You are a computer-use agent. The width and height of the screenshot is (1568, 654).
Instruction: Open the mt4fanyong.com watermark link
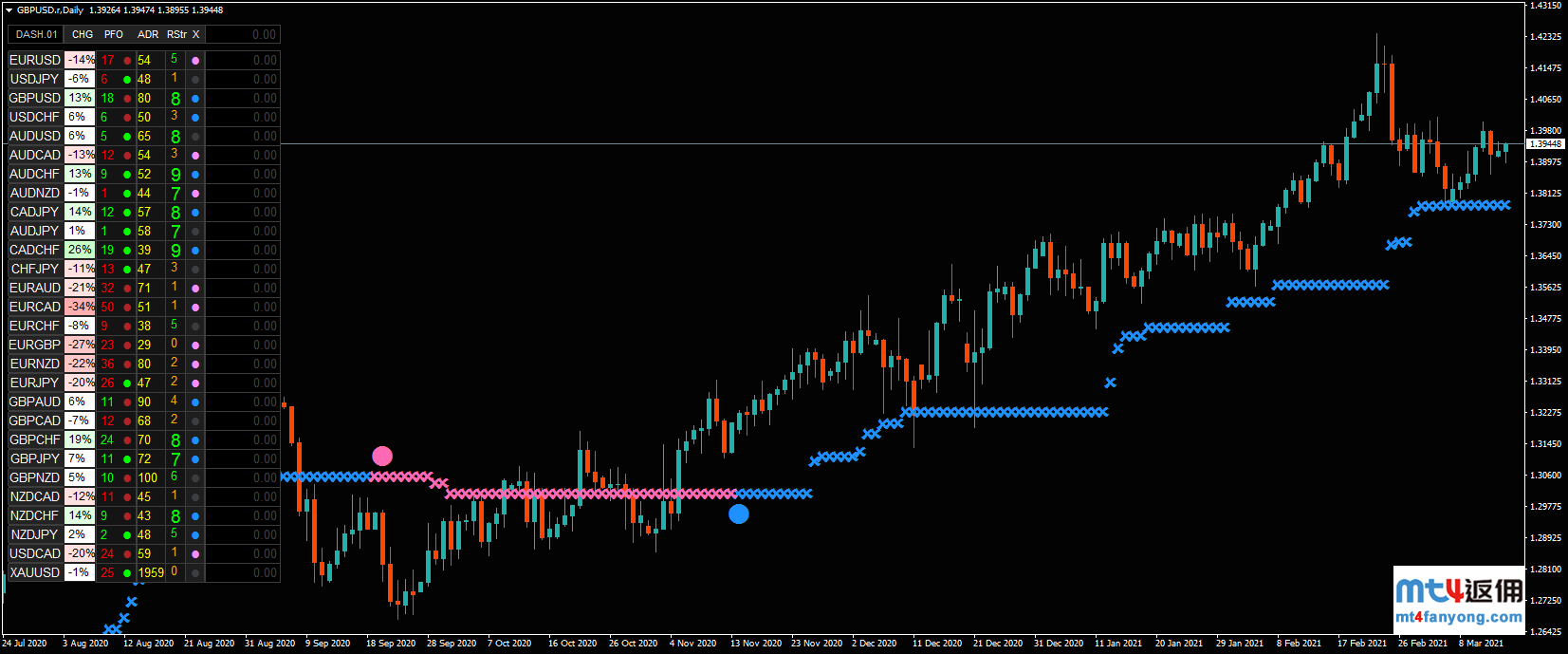[1458, 617]
